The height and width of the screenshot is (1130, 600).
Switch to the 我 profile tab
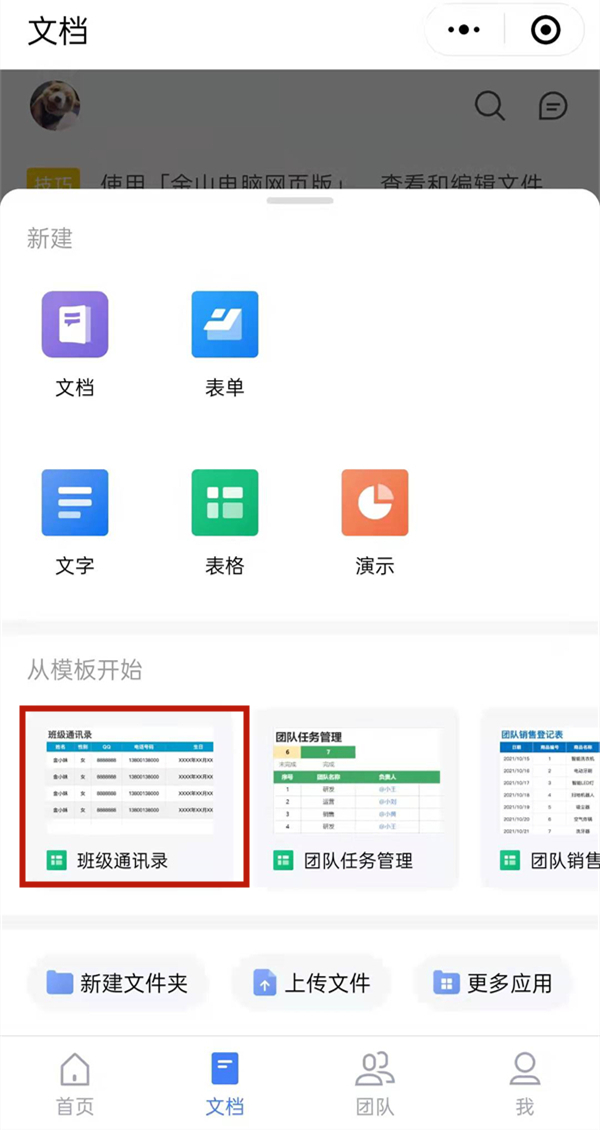pos(524,1083)
